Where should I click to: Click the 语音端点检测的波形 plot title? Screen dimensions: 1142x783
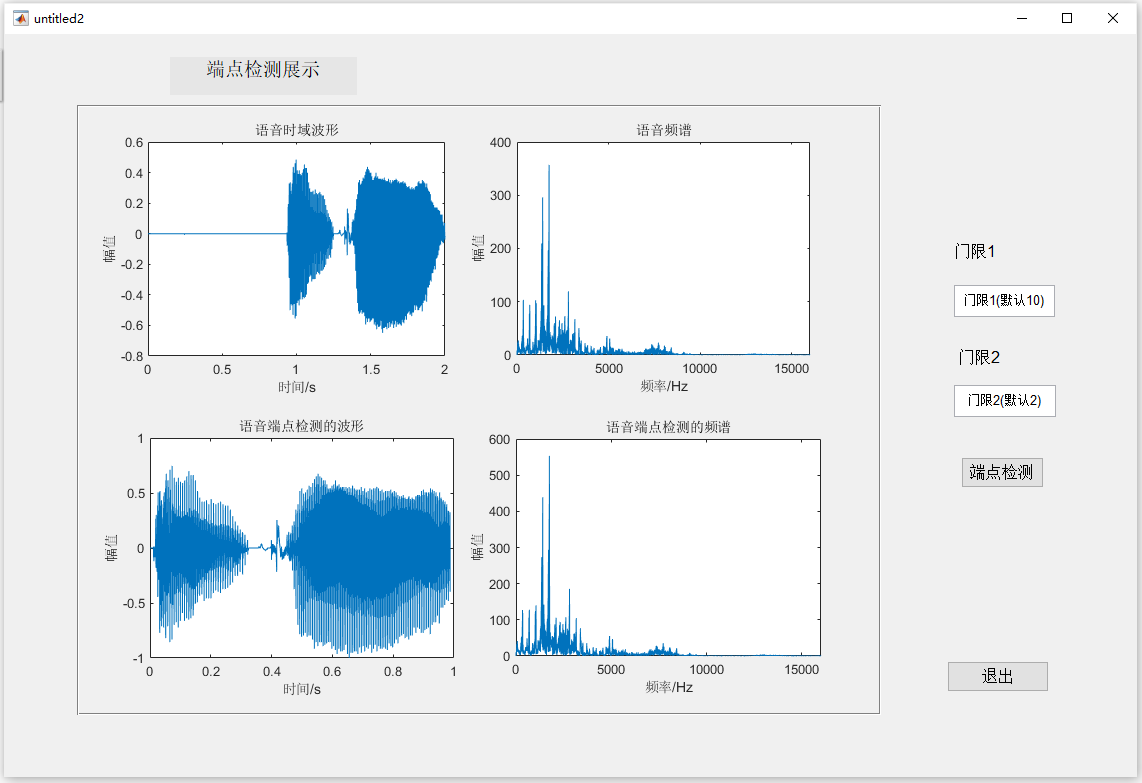(x=302, y=426)
